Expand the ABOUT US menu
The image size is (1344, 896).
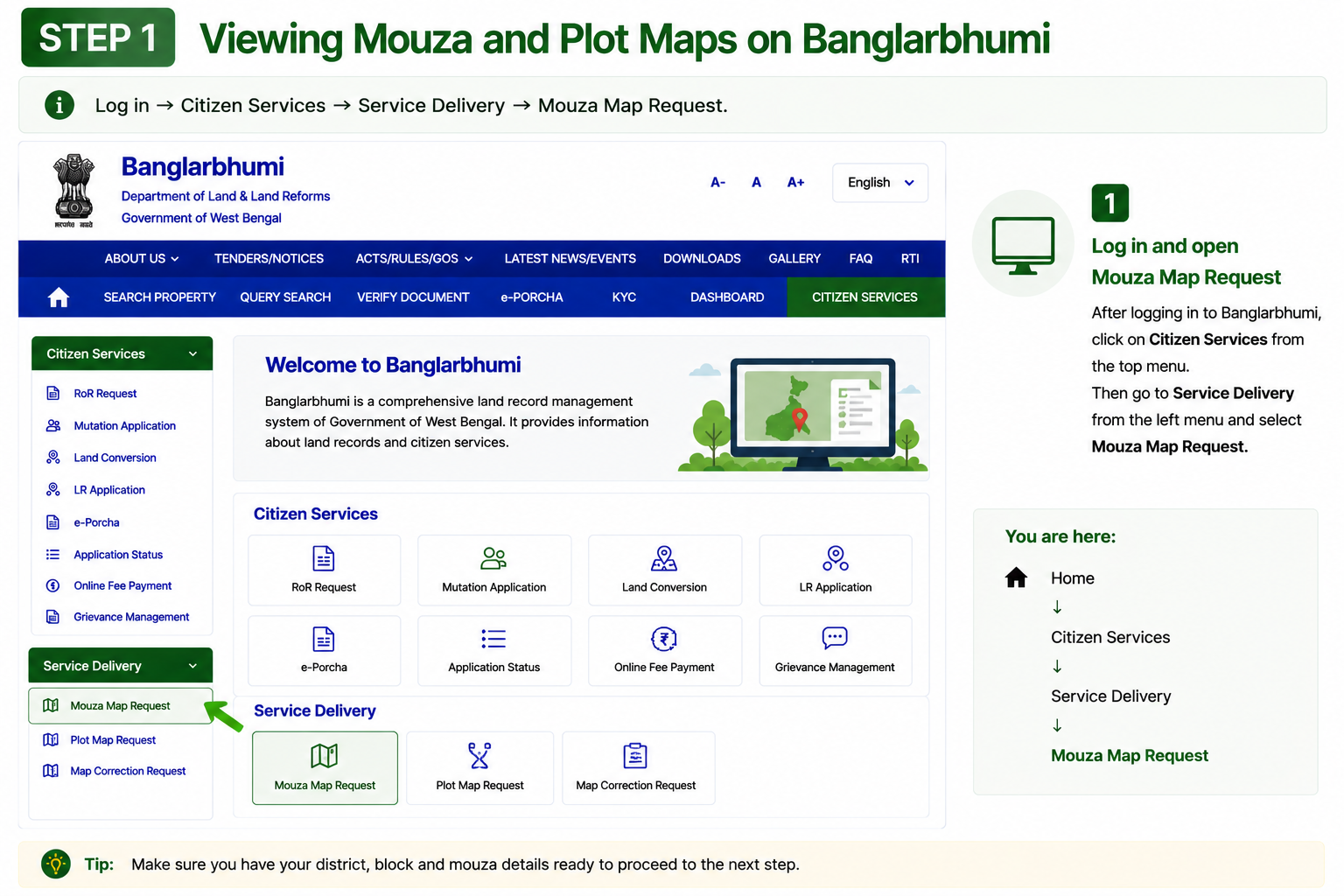[142, 259]
